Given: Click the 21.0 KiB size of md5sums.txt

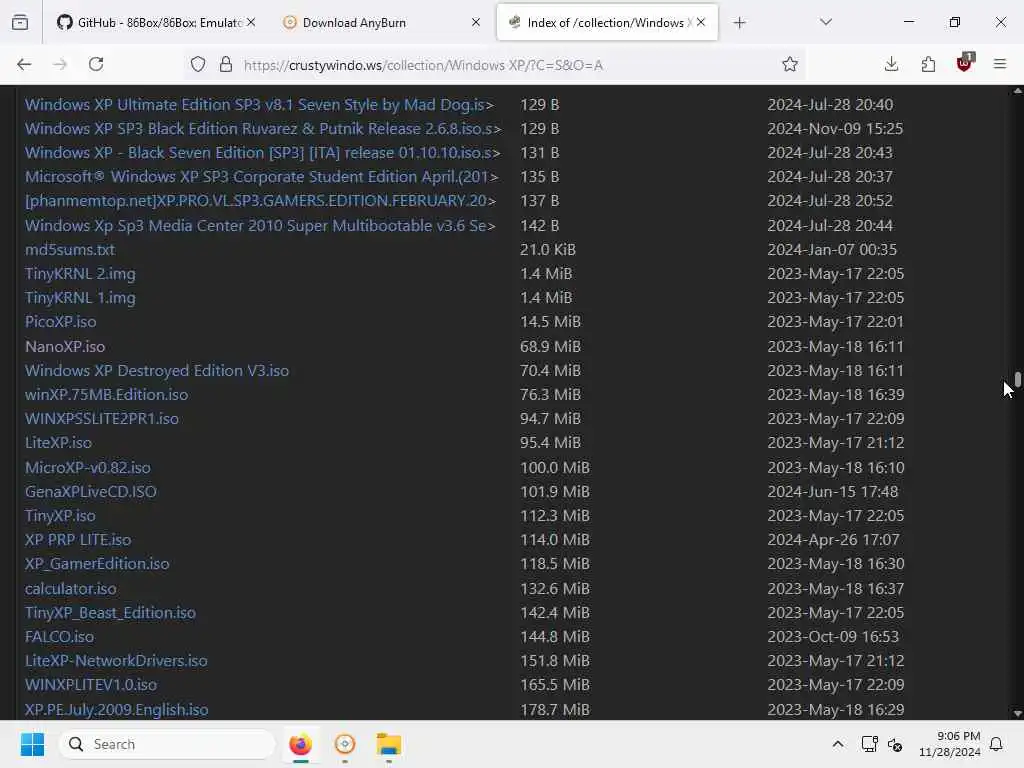Looking at the screenshot, I should click(x=548, y=249).
